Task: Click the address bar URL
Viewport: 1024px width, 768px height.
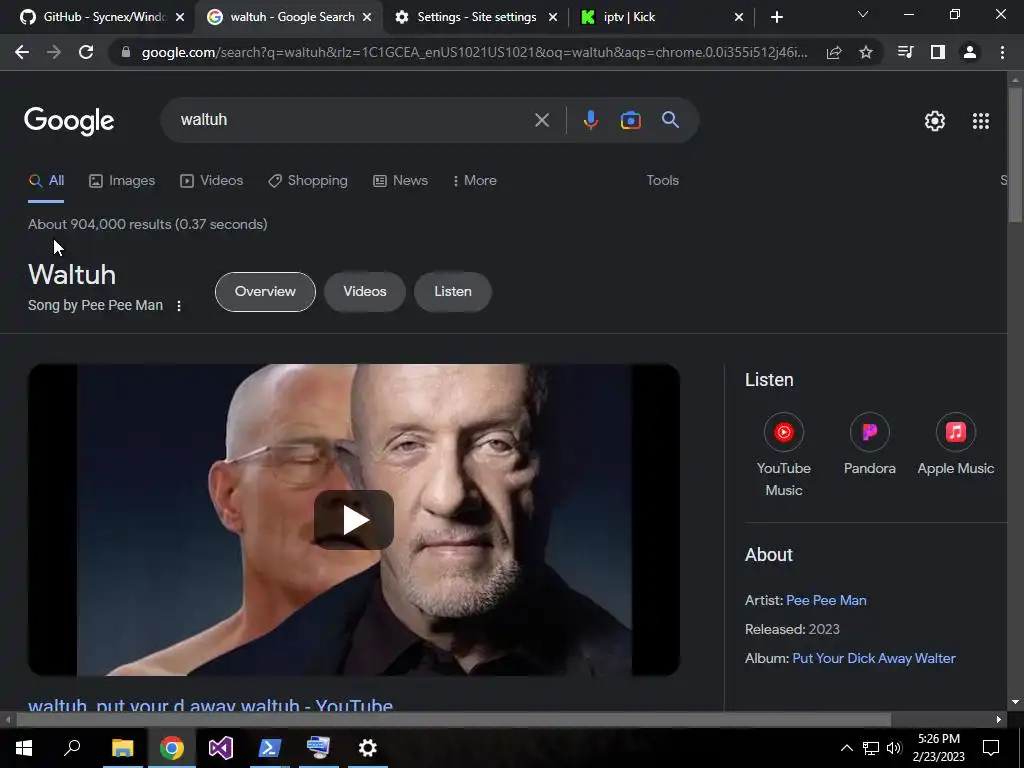Action: pyautogui.click(x=474, y=52)
